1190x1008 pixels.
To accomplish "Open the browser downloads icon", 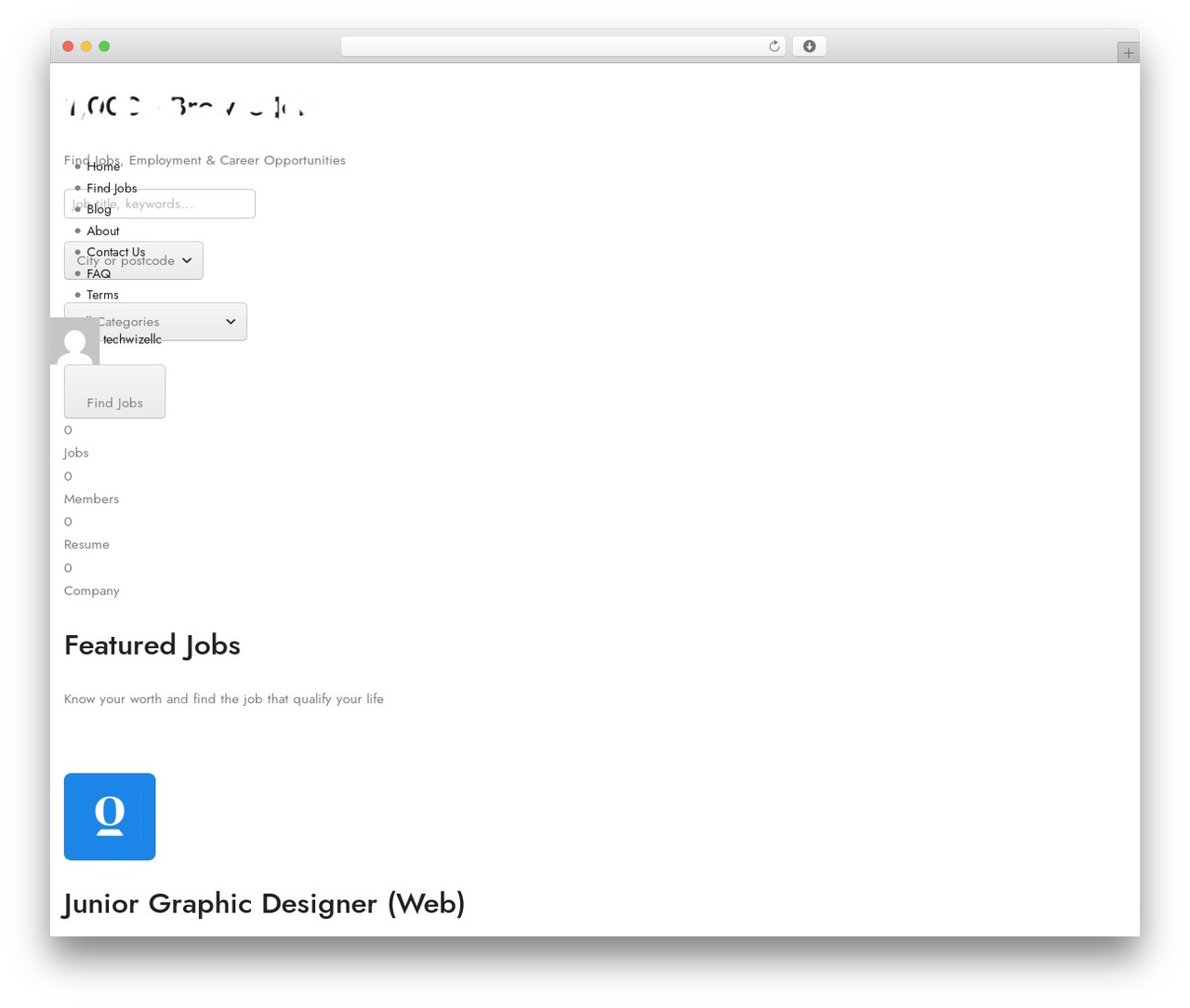I will (x=809, y=46).
